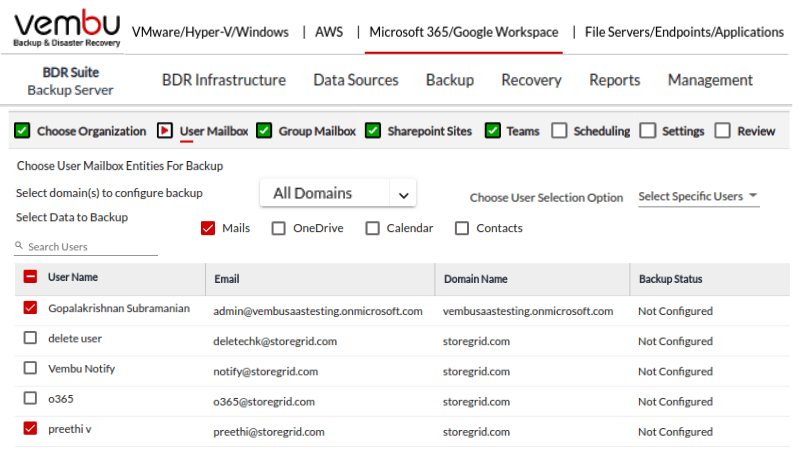This screenshot has width=800, height=450.
Task: Open the BDR Infrastructure menu
Action: [224, 80]
